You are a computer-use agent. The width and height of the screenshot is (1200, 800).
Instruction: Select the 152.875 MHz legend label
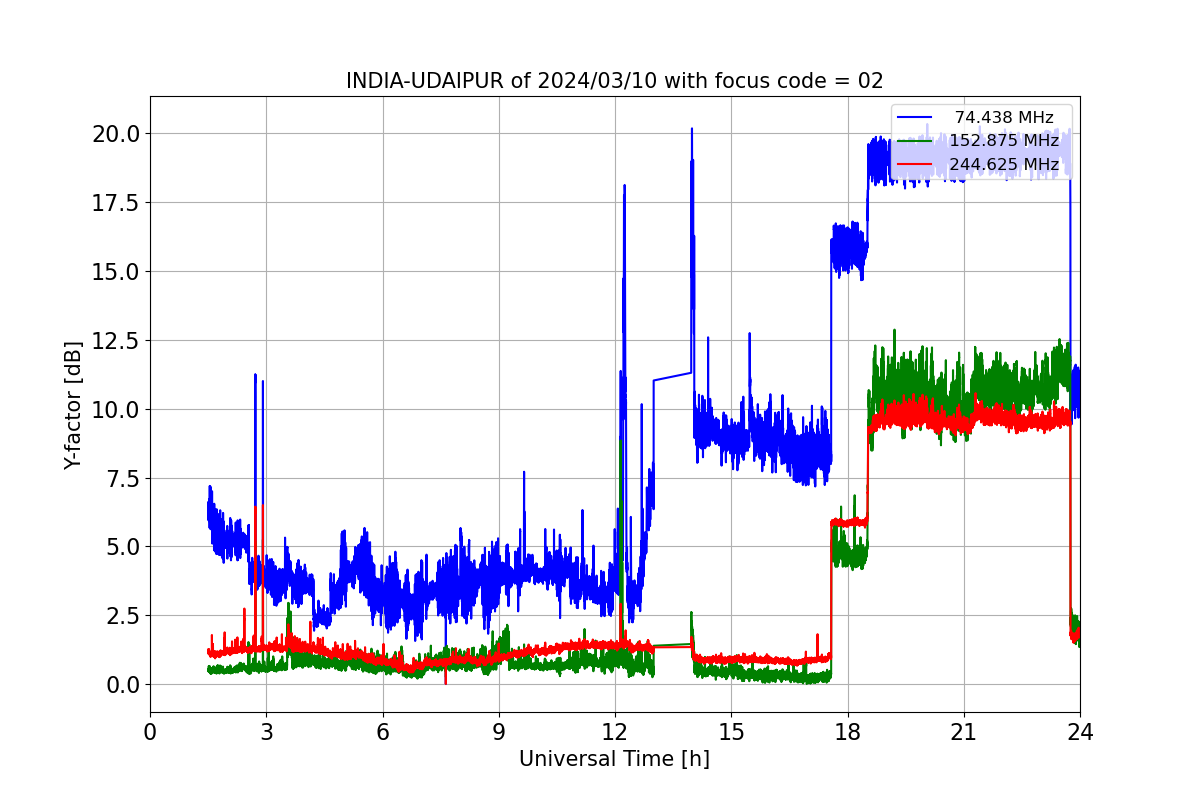[x=1004, y=141]
